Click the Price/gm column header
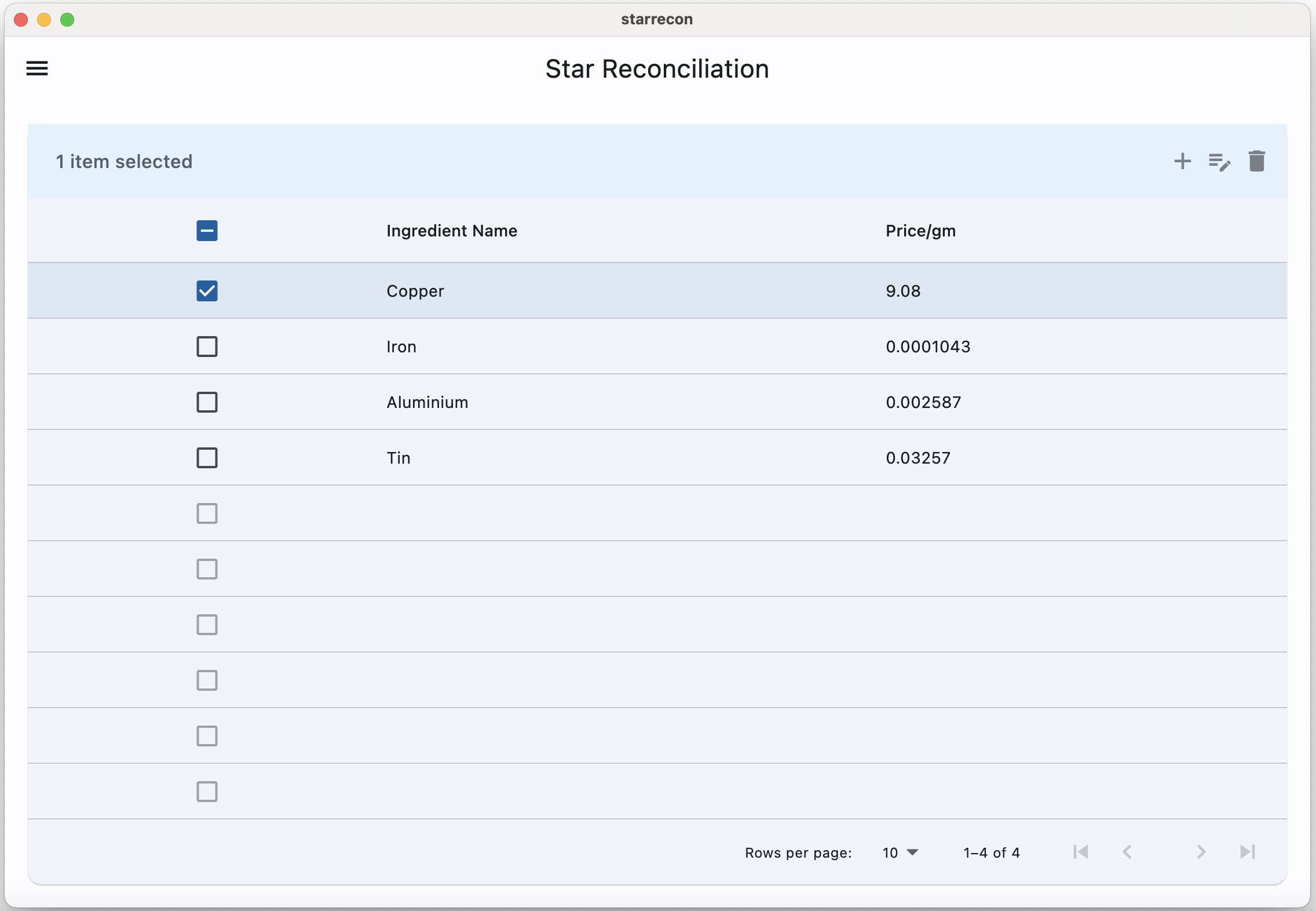 click(x=920, y=231)
